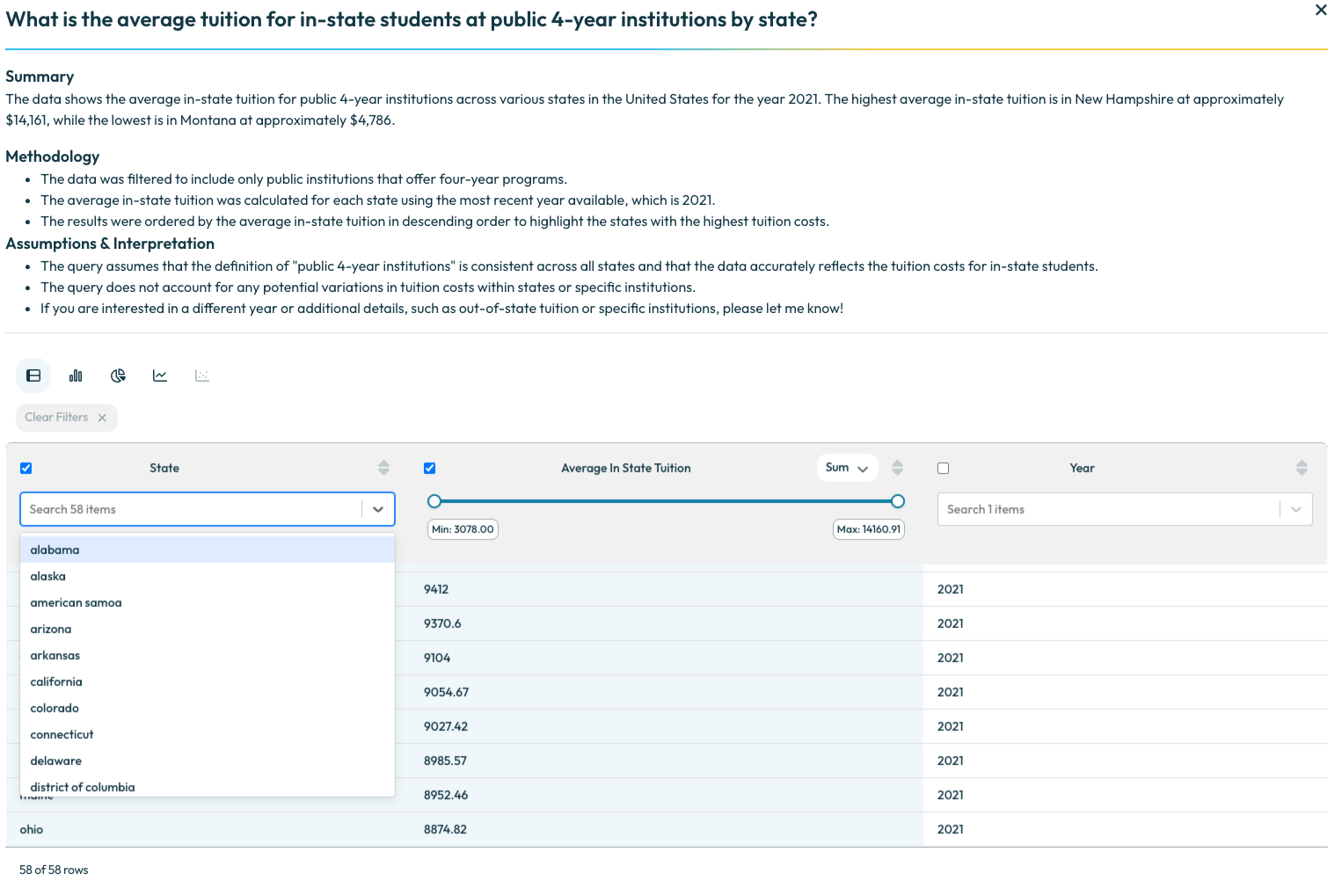
Task: Grab the maximum tuition slider handle
Action: (x=897, y=501)
